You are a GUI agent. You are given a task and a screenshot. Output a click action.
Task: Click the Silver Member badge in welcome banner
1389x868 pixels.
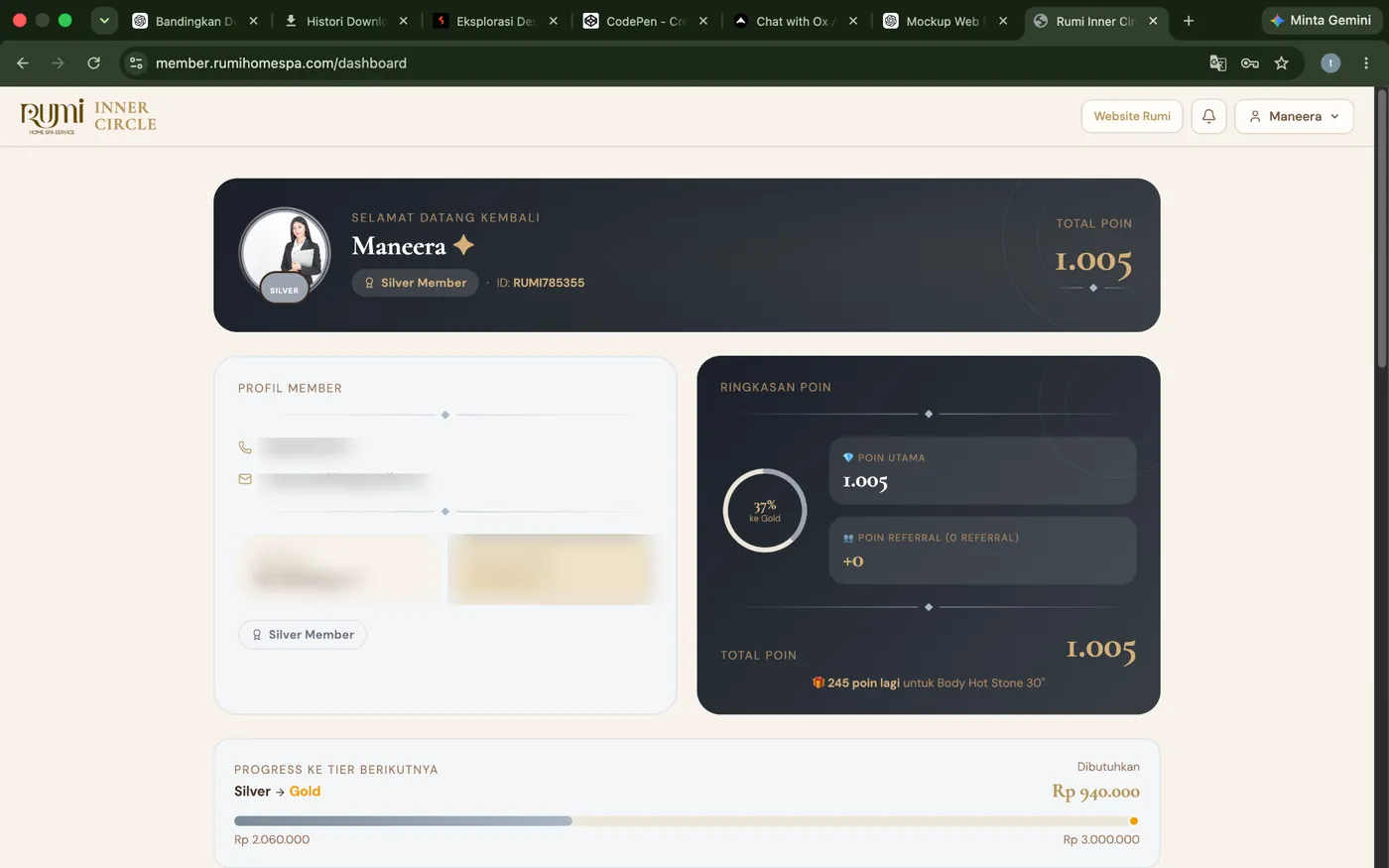[415, 283]
